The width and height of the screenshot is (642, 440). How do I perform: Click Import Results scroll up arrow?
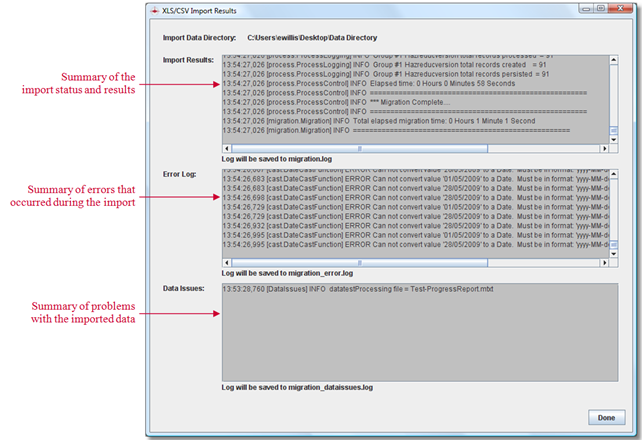tap(612, 59)
